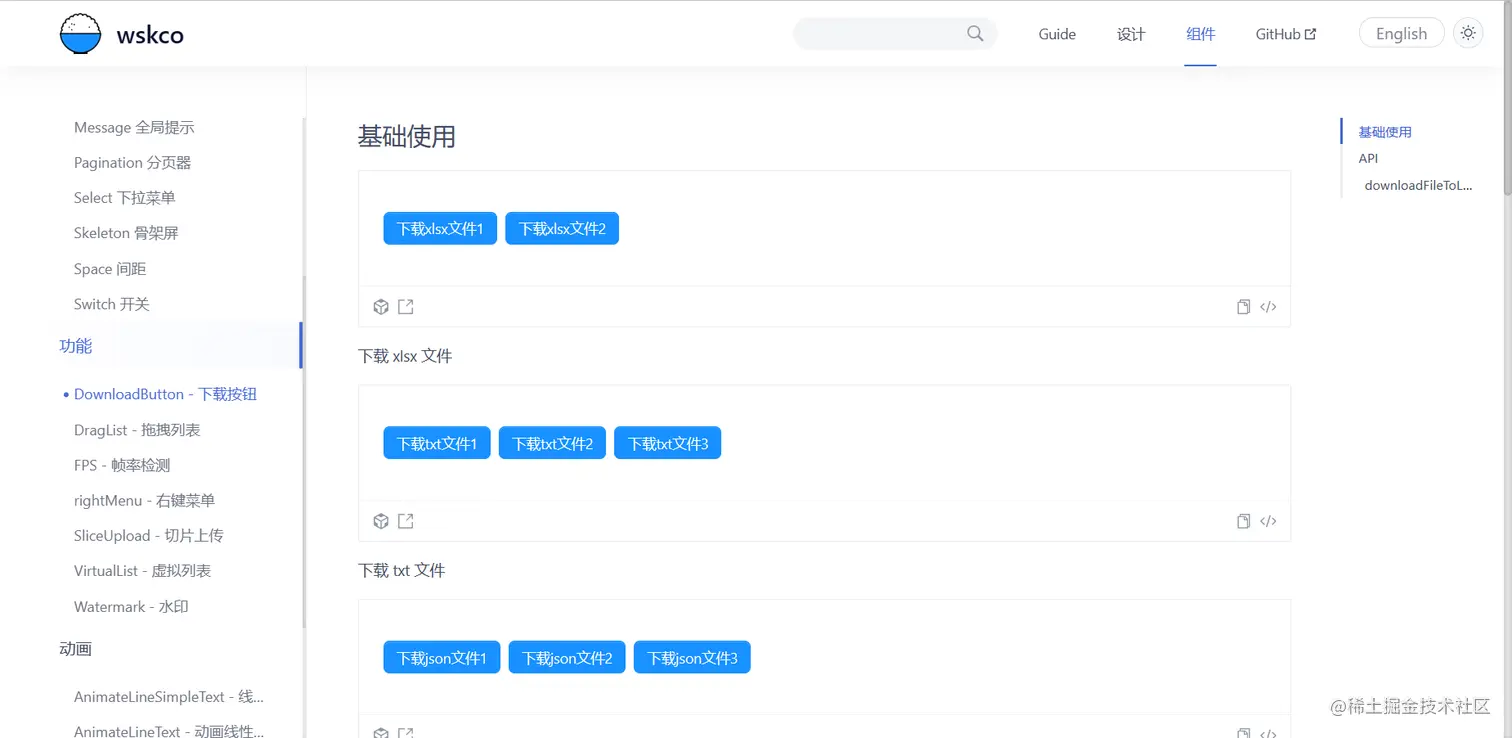Select the 组件 nav tab
The image size is (1512, 738).
pyautogui.click(x=1200, y=34)
